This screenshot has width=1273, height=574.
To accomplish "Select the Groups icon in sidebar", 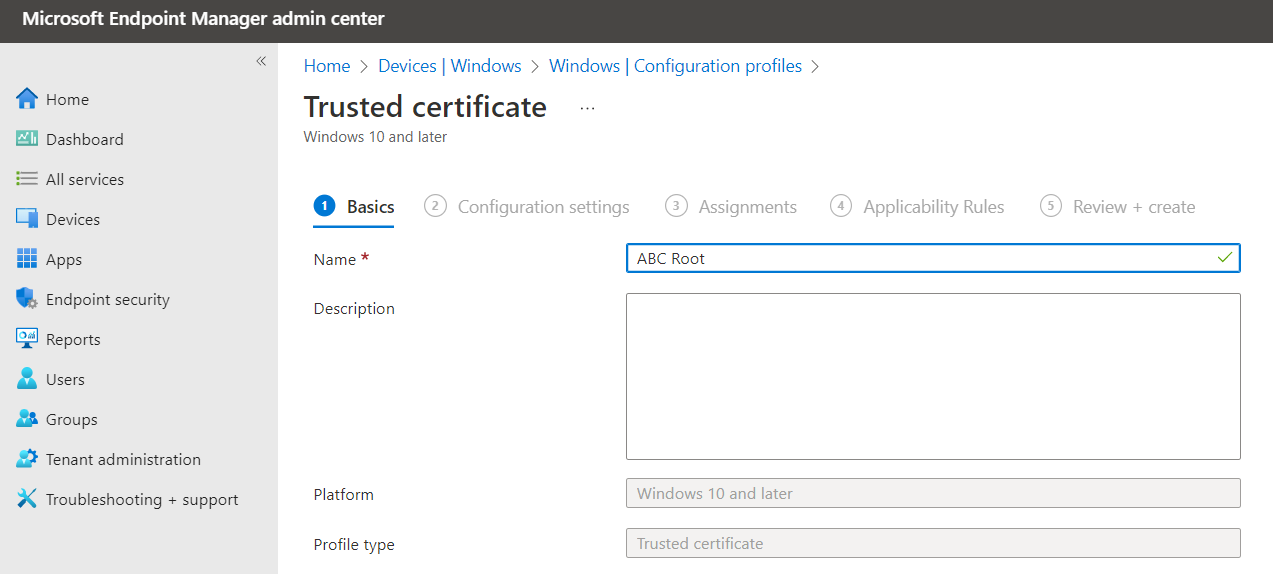I will coord(27,419).
